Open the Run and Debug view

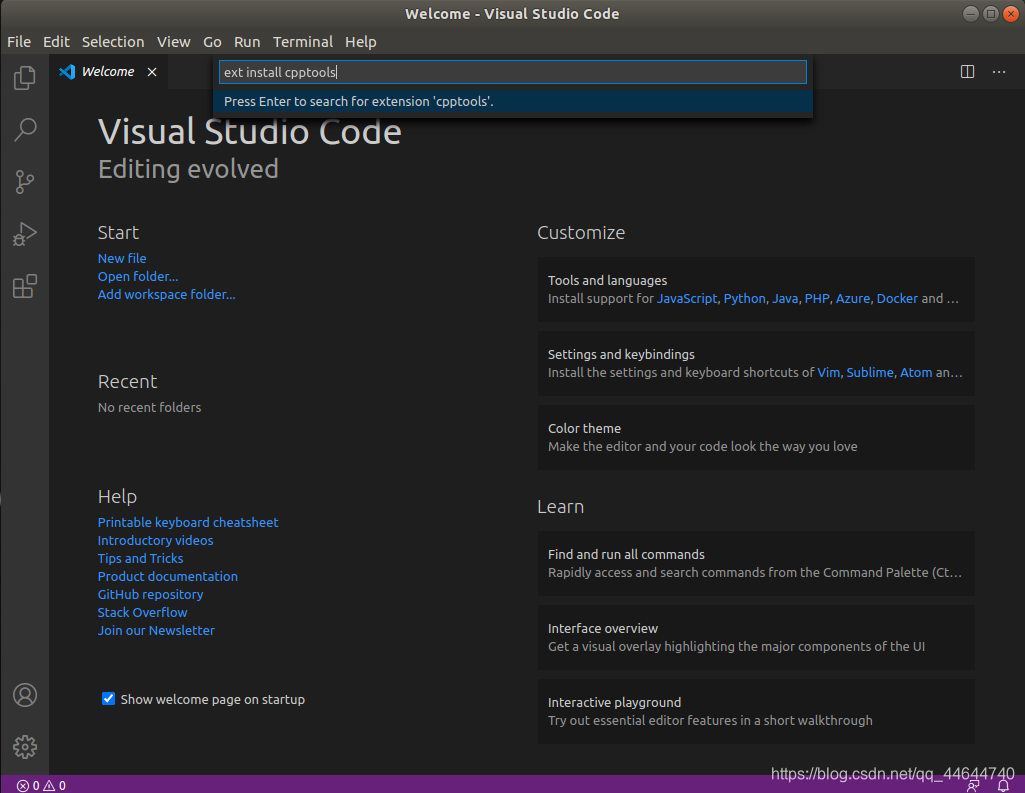point(25,234)
